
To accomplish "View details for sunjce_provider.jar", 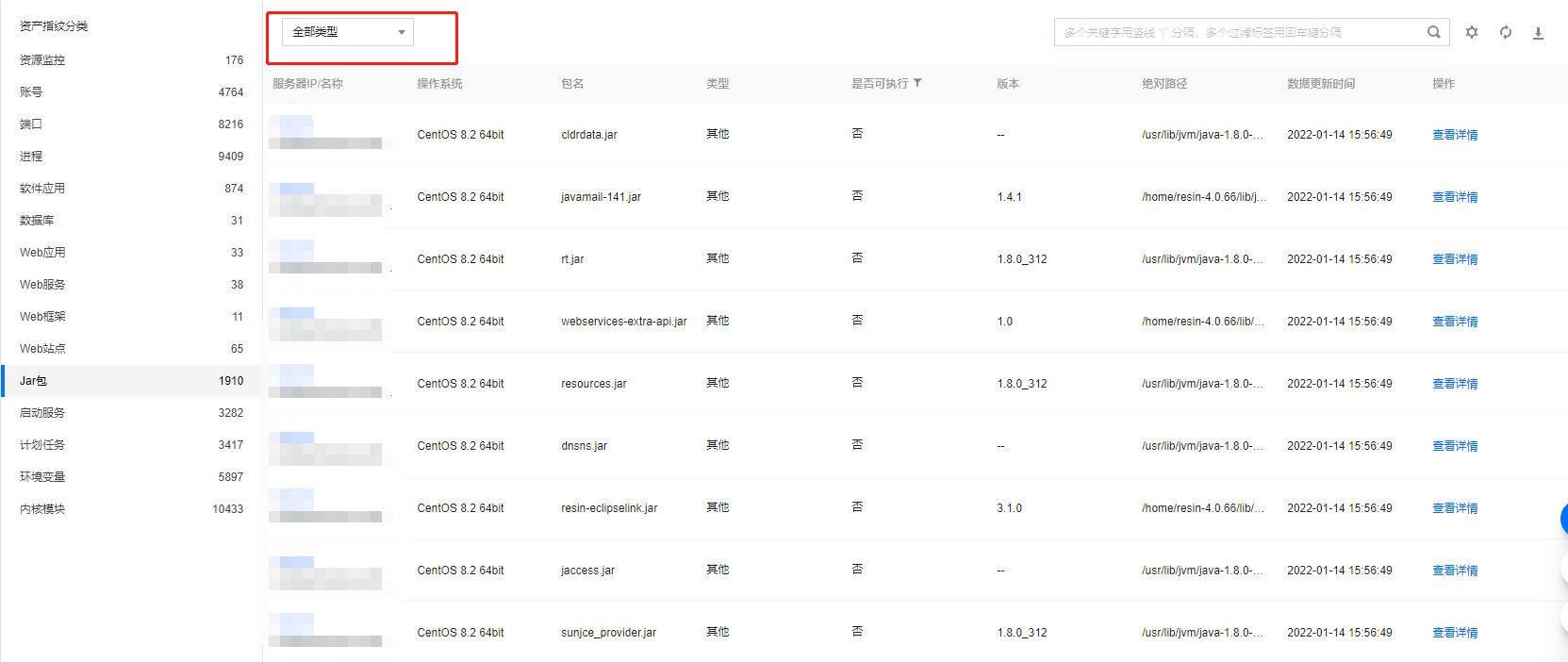I will (1455, 633).
